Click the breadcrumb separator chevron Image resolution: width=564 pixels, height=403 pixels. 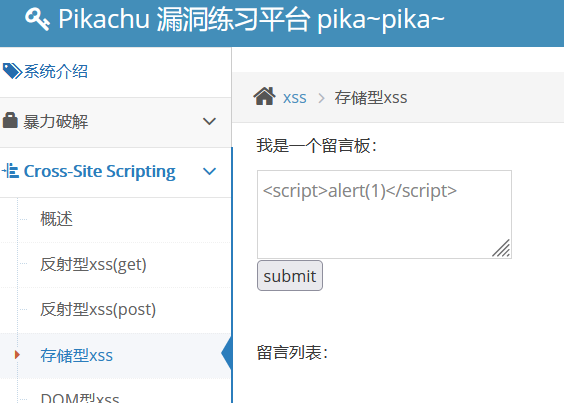321,98
